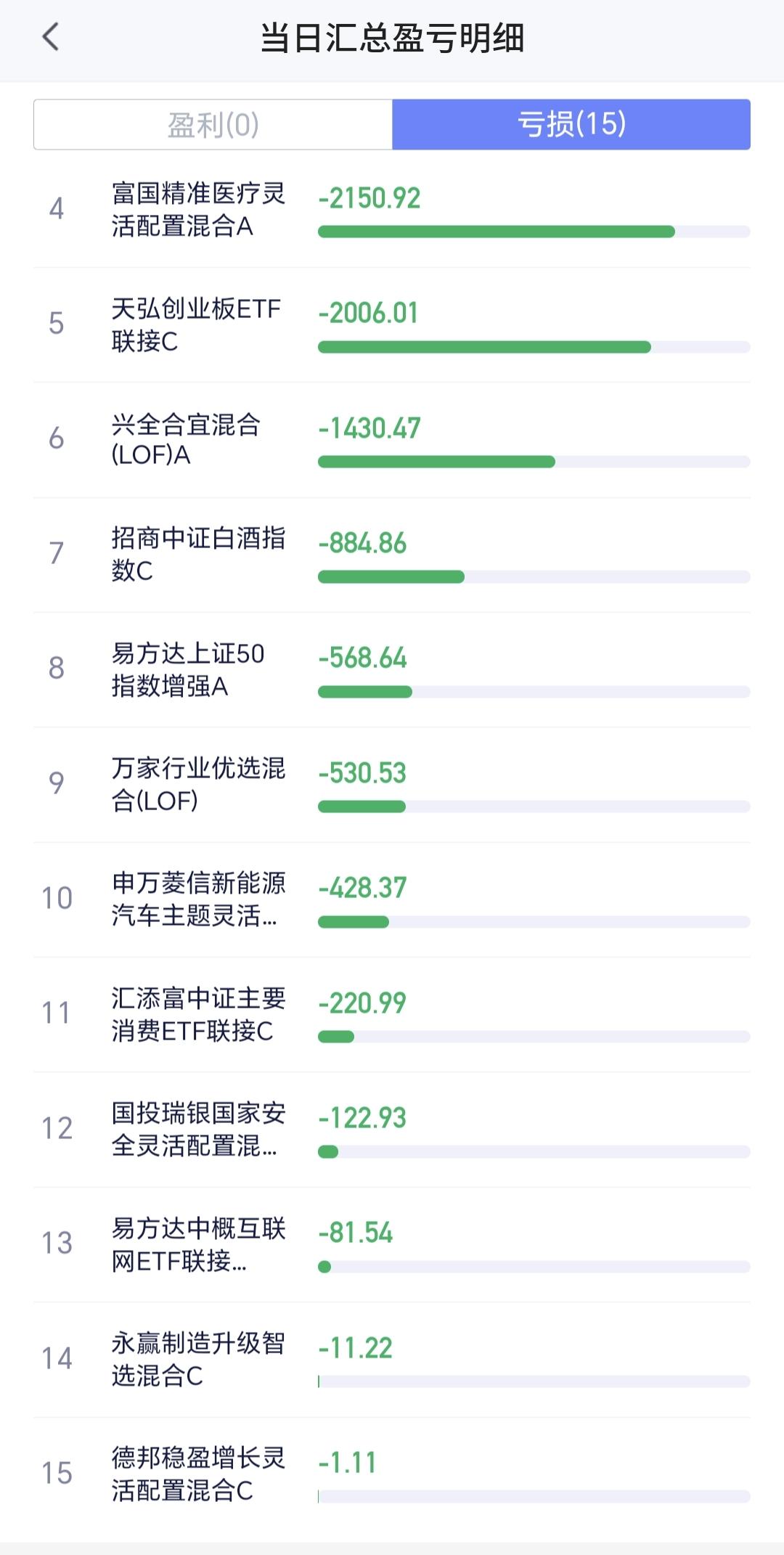Select 招商中证白酒指数C row

(x=197, y=554)
